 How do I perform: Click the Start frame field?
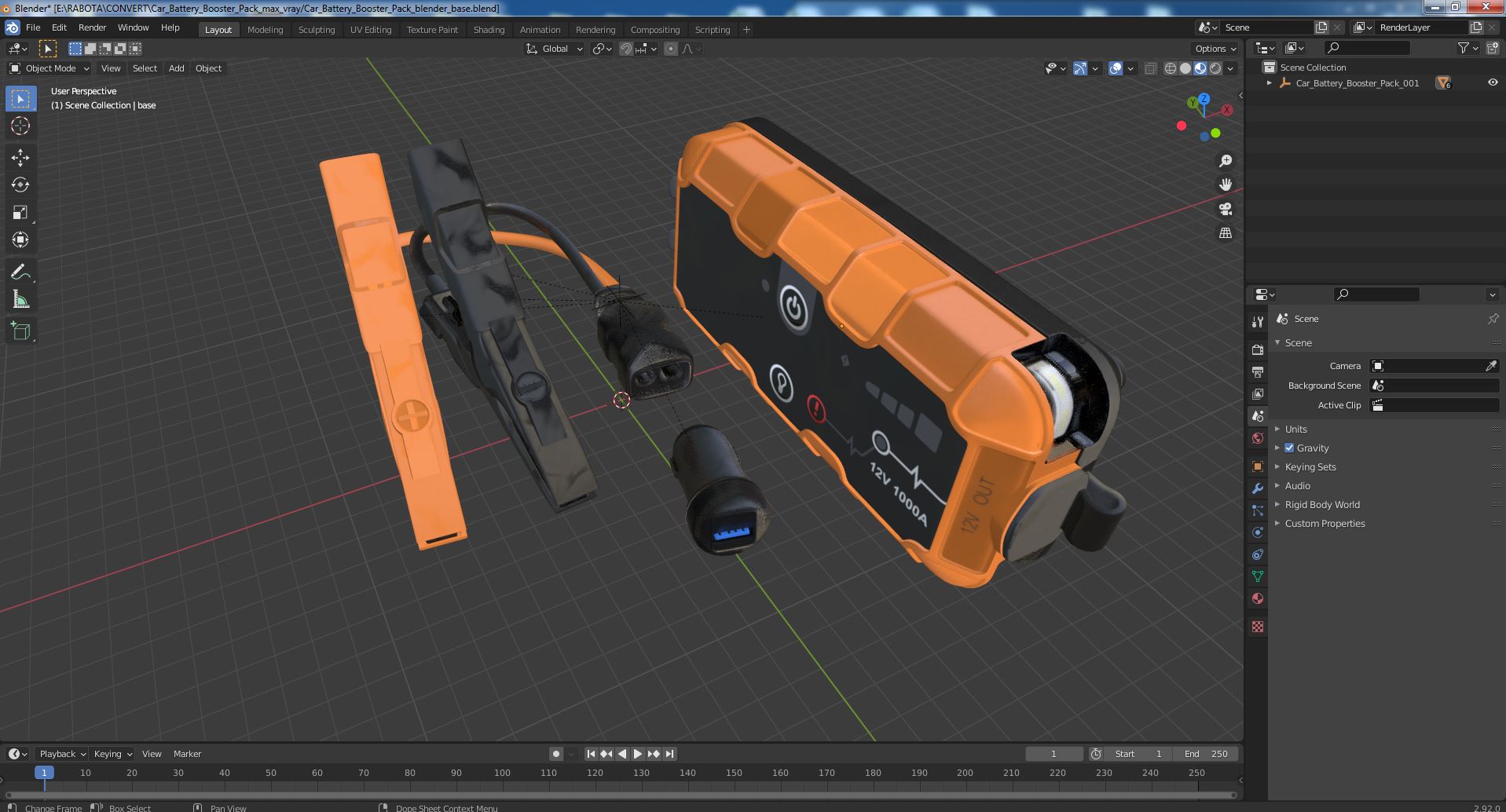[1138, 754]
